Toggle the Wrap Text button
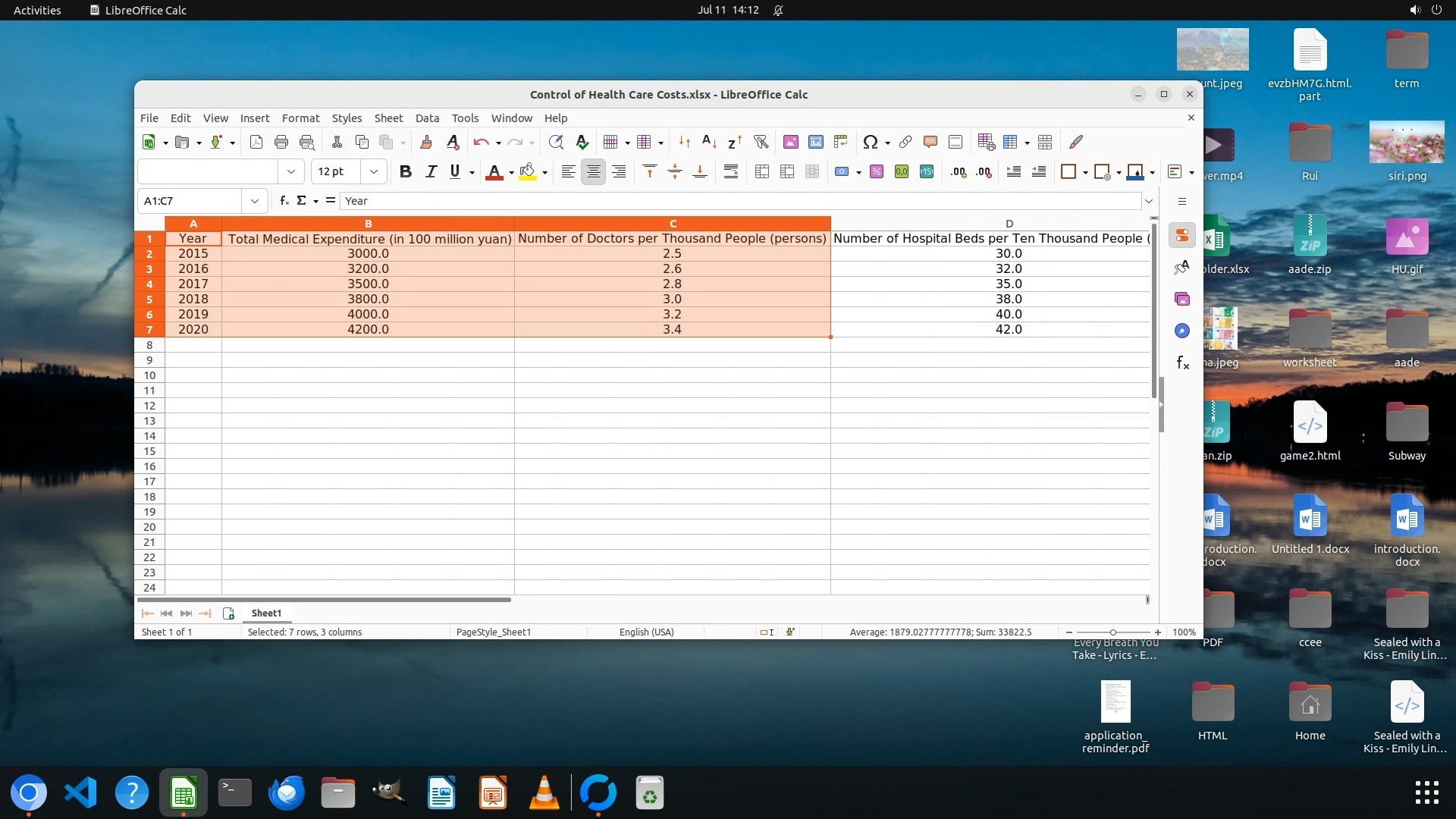1456x819 pixels. click(731, 172)
